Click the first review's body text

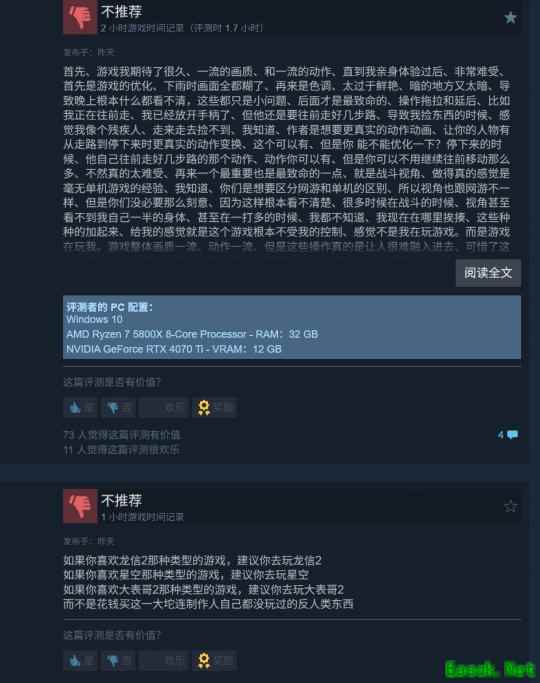click(x=287, y=159)
